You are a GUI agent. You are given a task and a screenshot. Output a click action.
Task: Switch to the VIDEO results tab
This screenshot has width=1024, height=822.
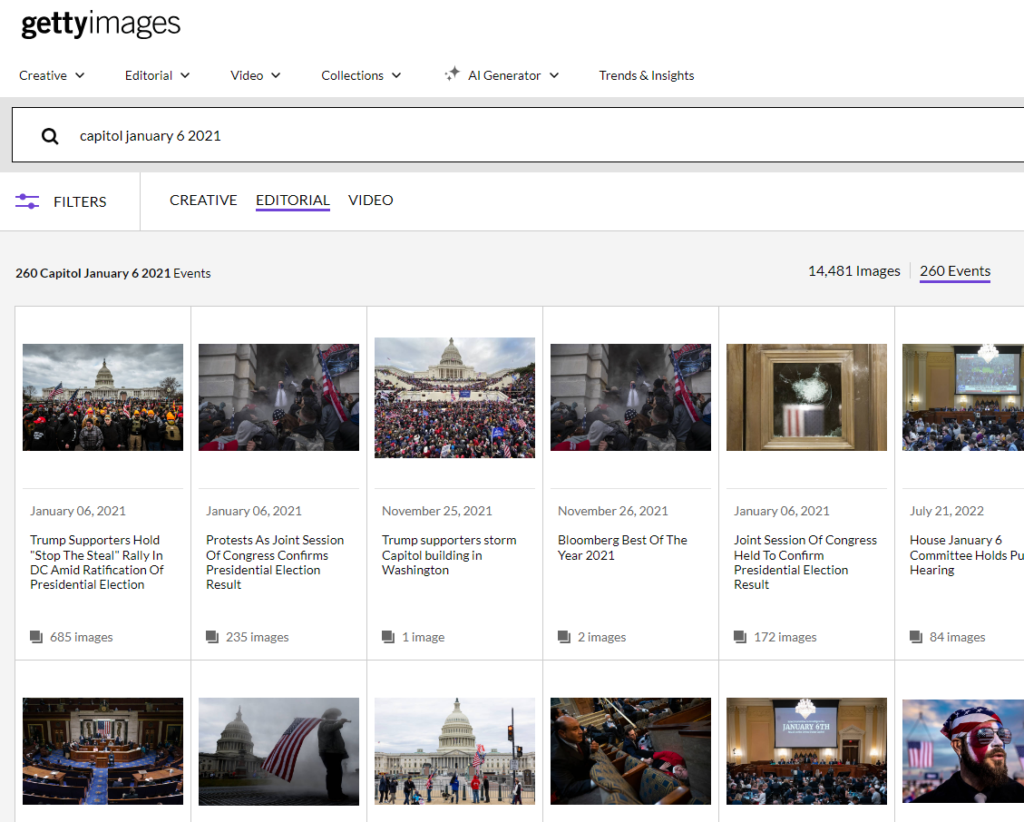(x=370, y=200)
